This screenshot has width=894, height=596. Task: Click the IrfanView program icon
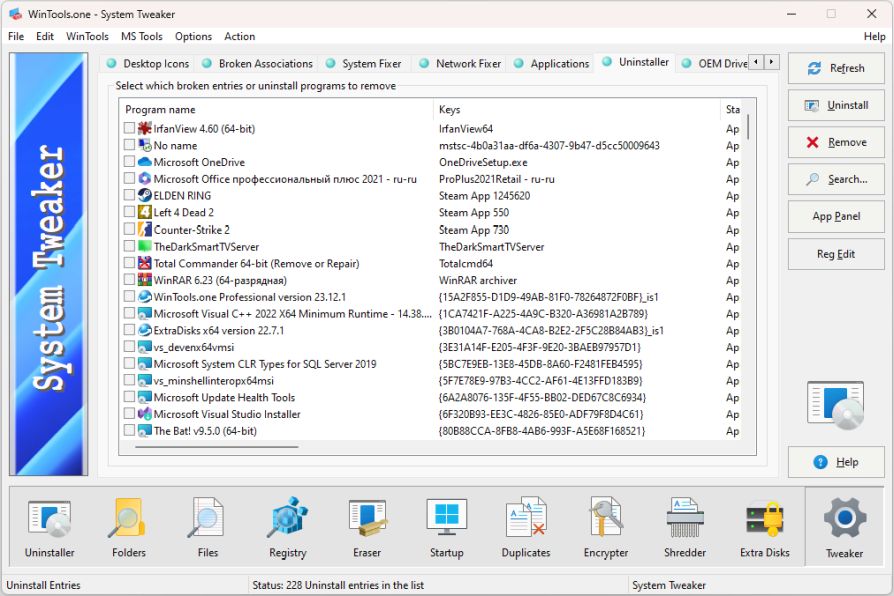coord(145,128)
